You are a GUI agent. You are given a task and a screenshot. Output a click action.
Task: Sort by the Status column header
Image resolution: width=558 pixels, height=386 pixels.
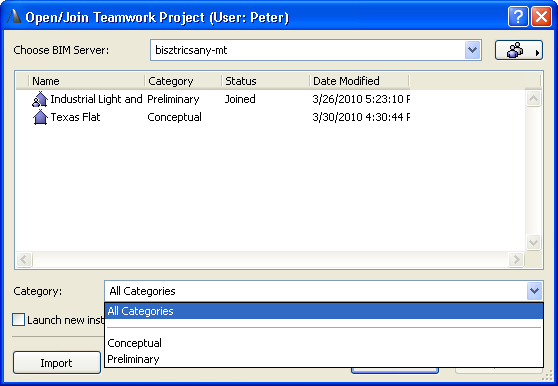point(265,81)
